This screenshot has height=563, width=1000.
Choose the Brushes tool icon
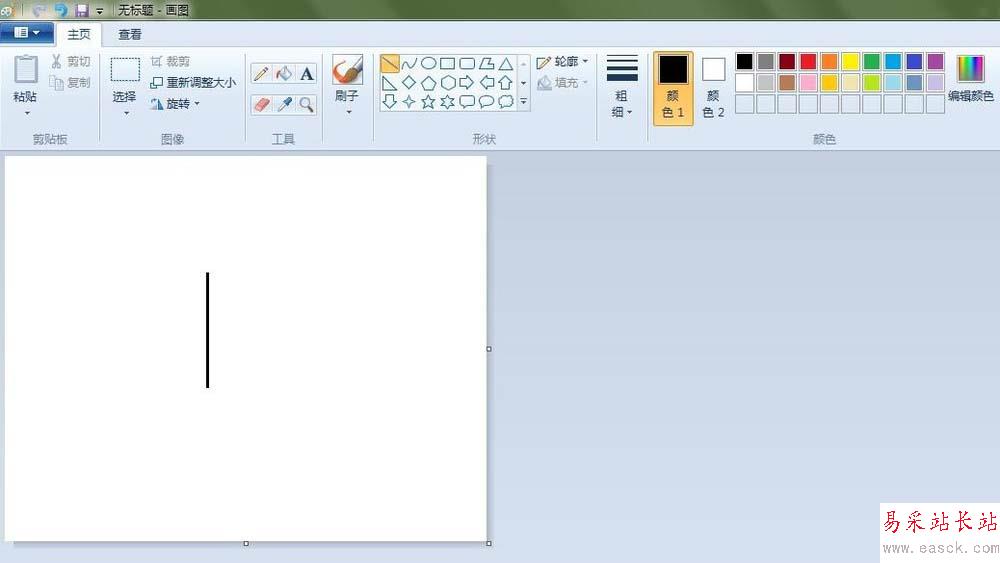point(348,70)
